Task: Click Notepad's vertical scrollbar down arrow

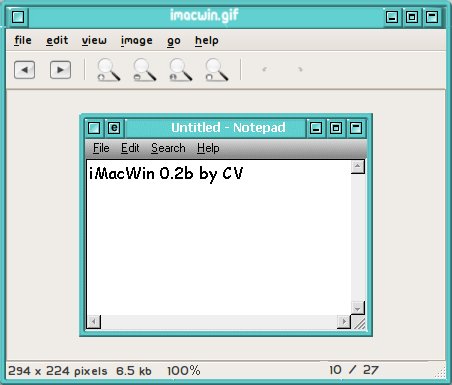Action: click(358, 308)
